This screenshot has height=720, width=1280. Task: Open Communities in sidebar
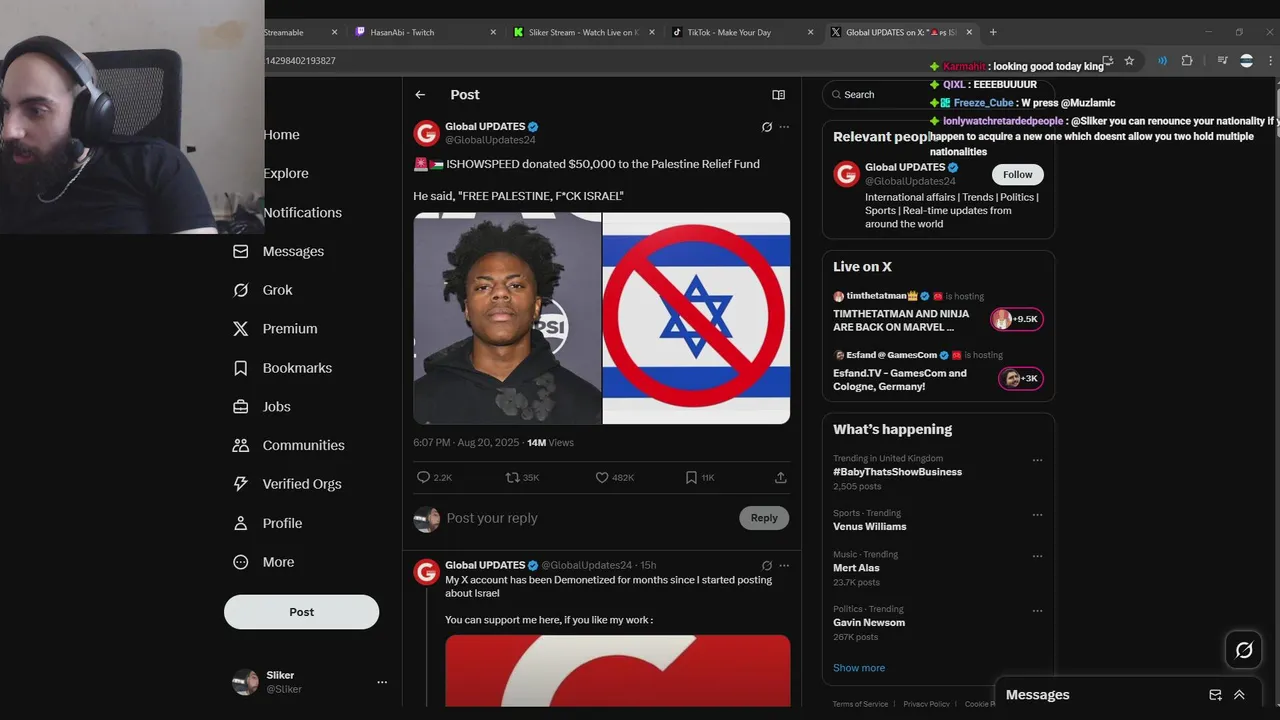click(x=288, y=445)
